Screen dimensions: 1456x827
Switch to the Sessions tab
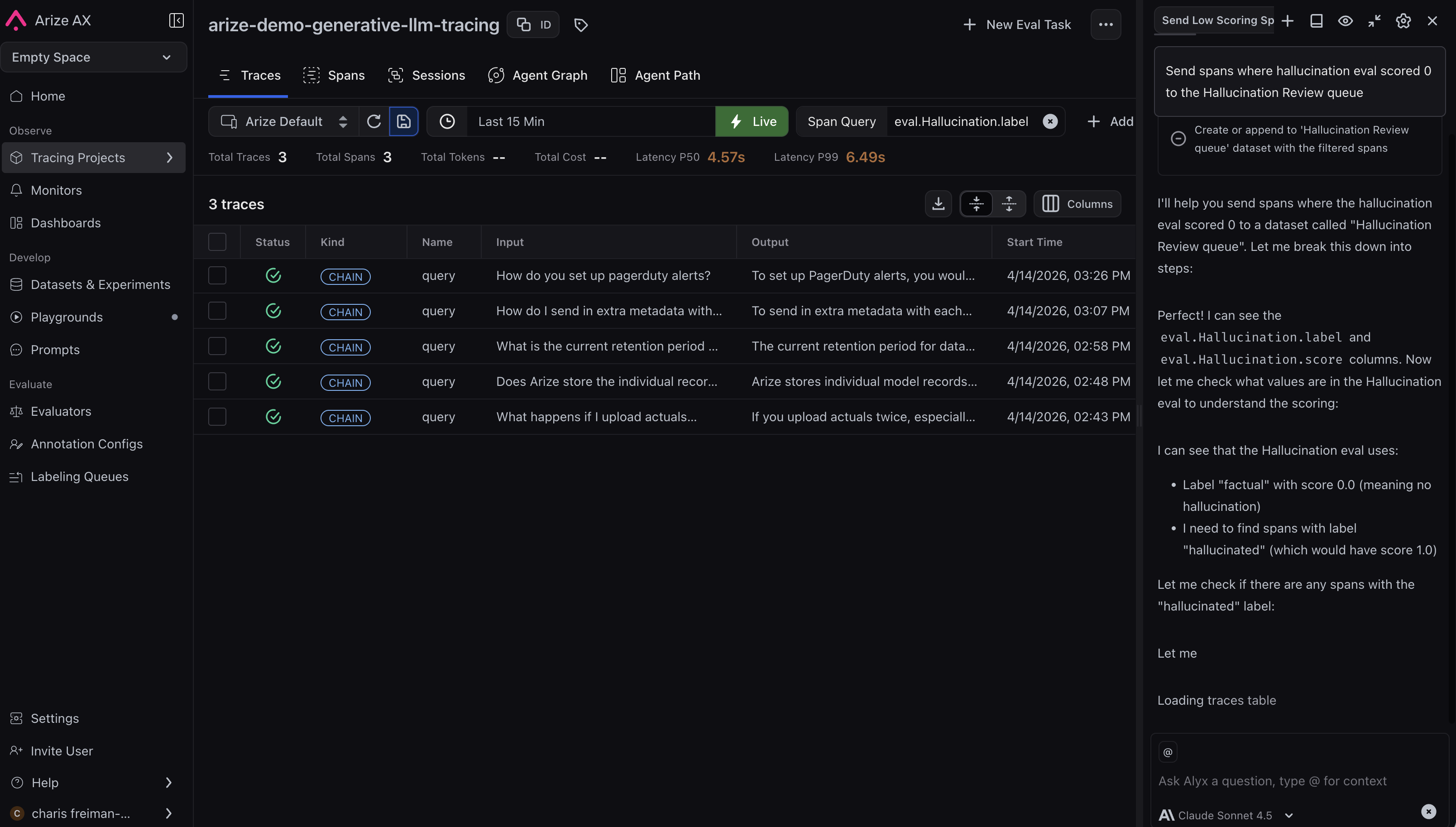point(426,76)
